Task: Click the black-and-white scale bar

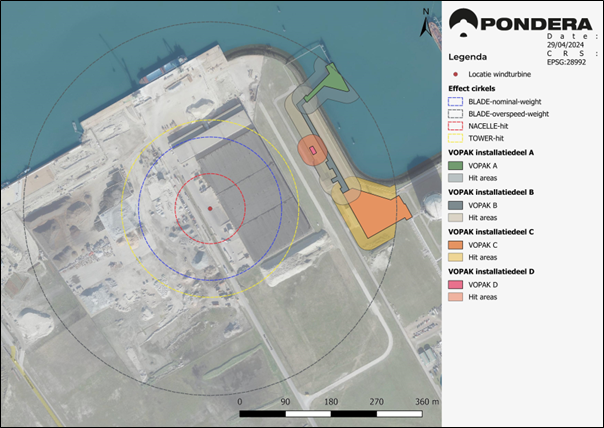Action: click(331, 414)
